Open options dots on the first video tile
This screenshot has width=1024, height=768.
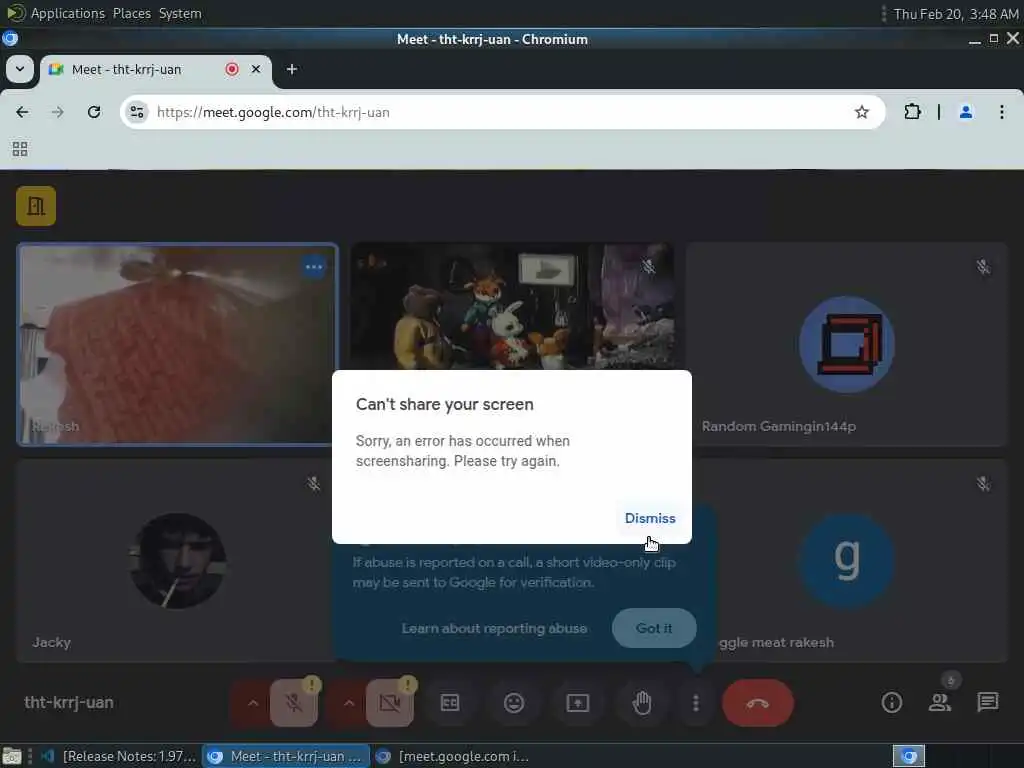tap(314, 267)
